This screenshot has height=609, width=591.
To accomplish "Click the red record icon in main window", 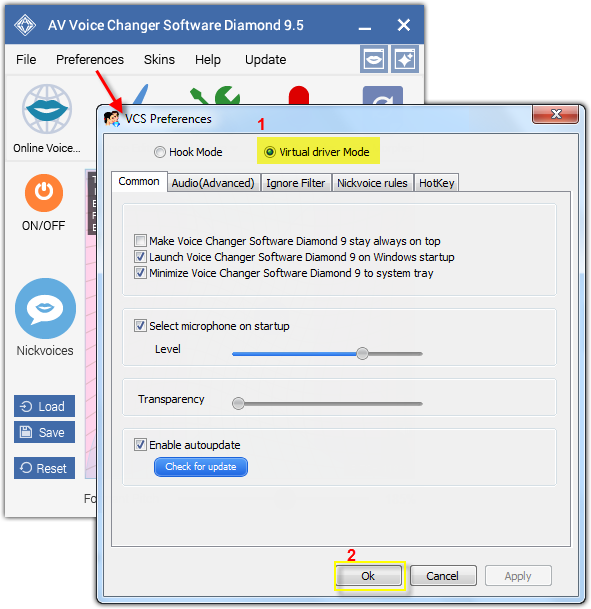I will [x=299, y=96].
